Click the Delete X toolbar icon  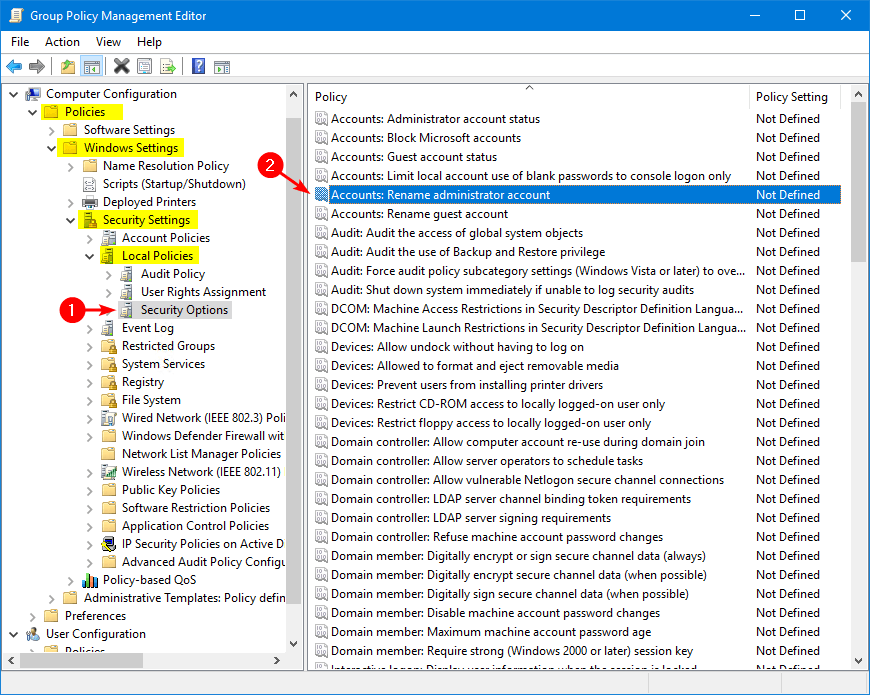pos(121,67)
